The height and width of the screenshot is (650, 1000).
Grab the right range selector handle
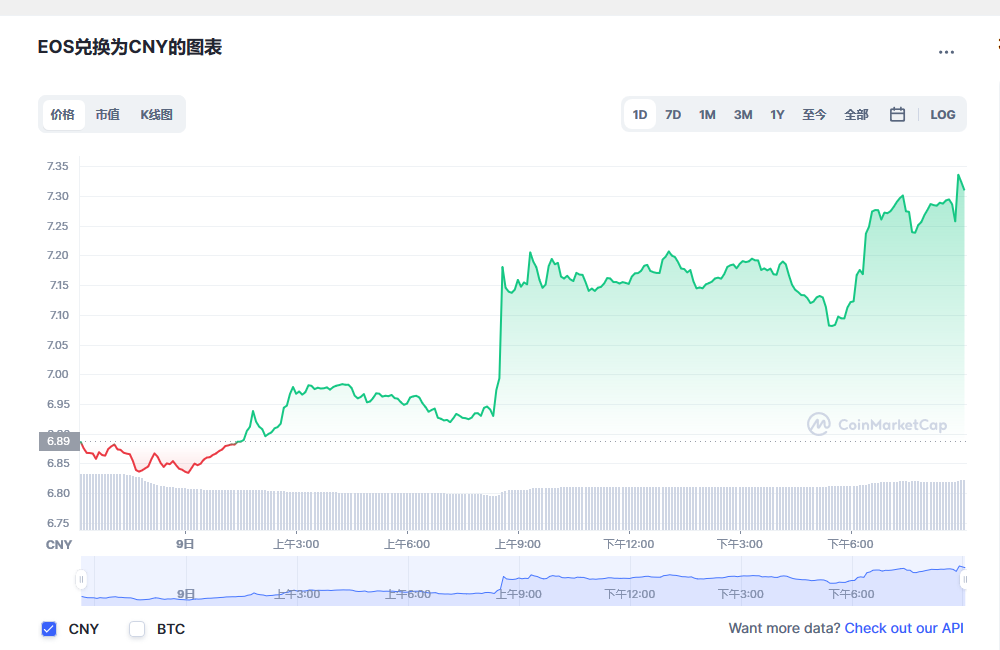[964, 579]
